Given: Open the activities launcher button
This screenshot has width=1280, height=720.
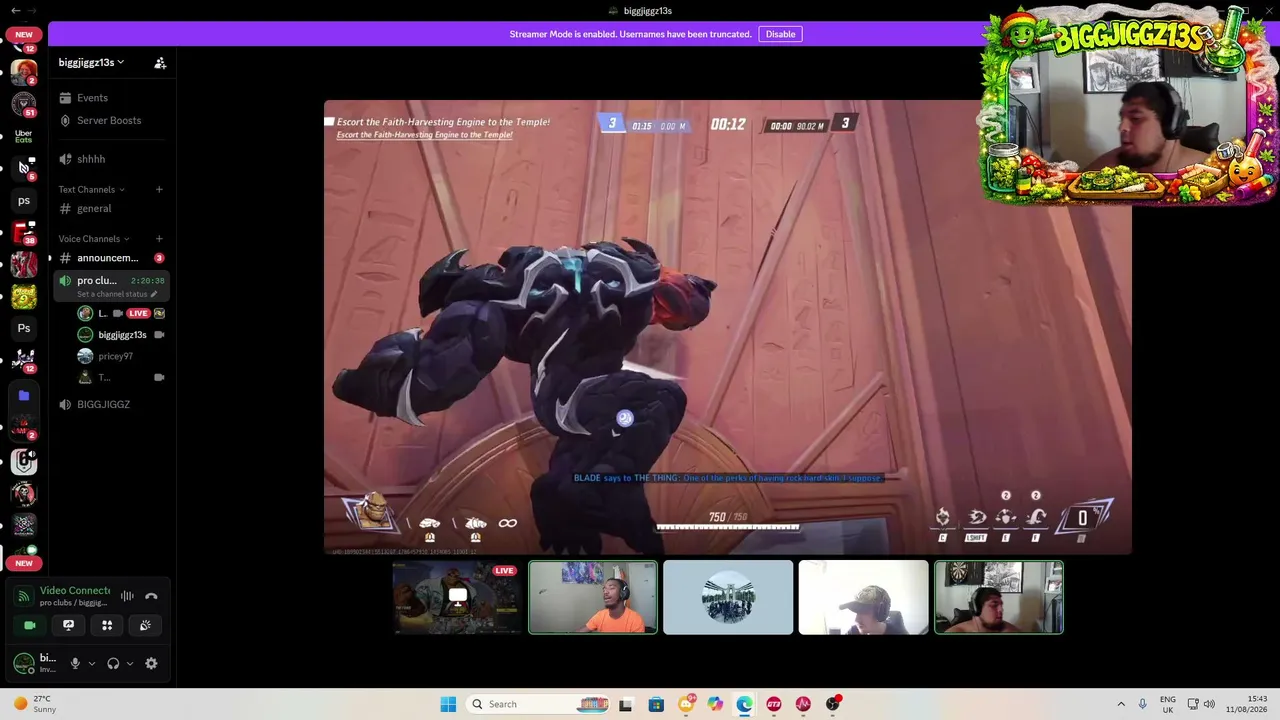Looking at the screenshot, I should click(x=107, y=625).
